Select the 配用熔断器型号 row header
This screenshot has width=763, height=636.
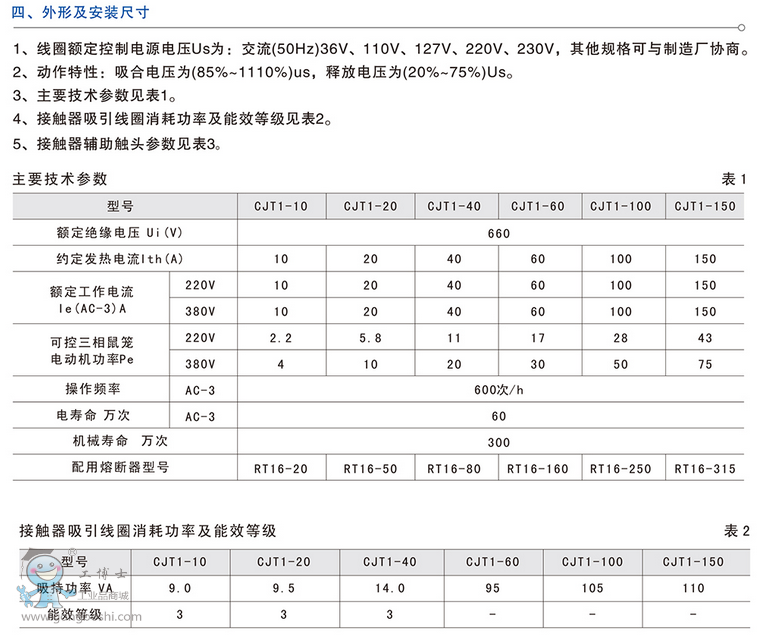(x=120, y=467)
